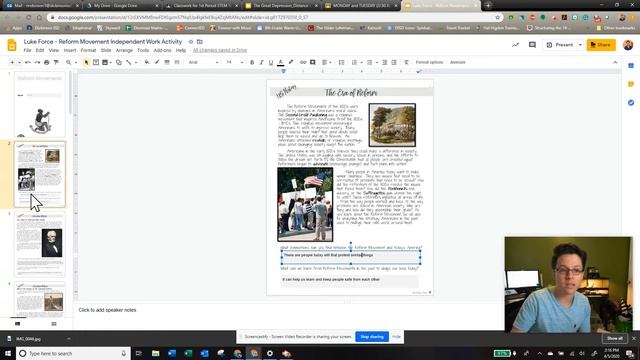Open the shape tool

tap(119, 62)
